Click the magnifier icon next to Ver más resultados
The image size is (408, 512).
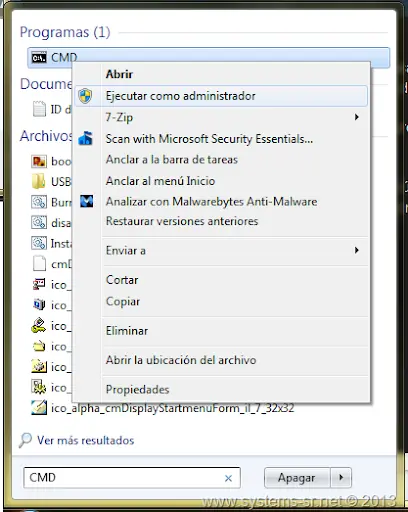25,440
